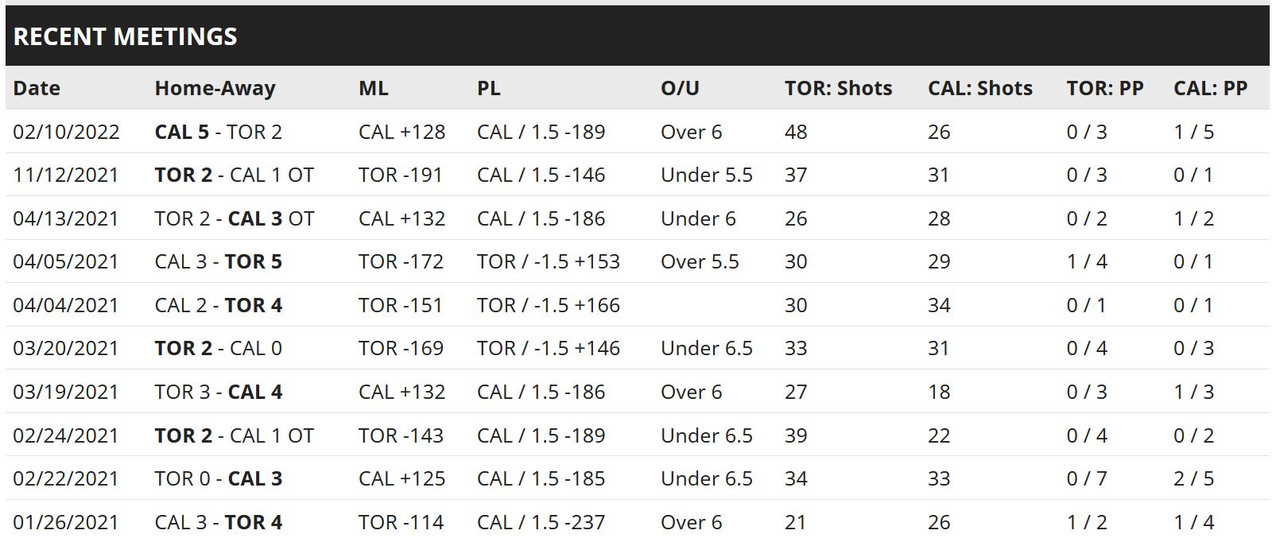Click the TOR: PP column header
1280x537 pixels.
1104,88
